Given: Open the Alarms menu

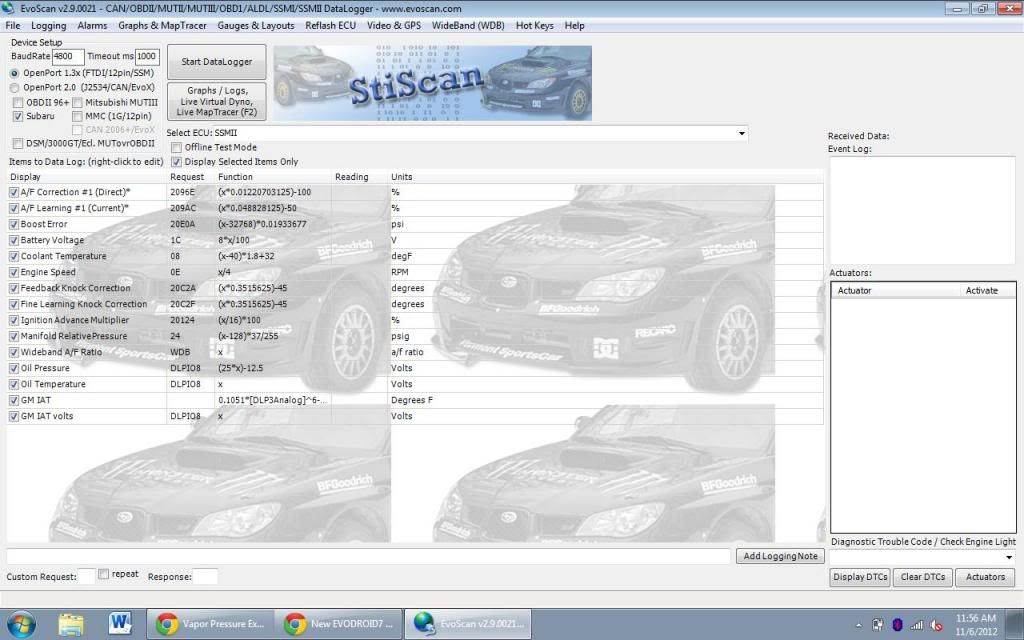Looking at the screenshot, I should click(92, 25).
